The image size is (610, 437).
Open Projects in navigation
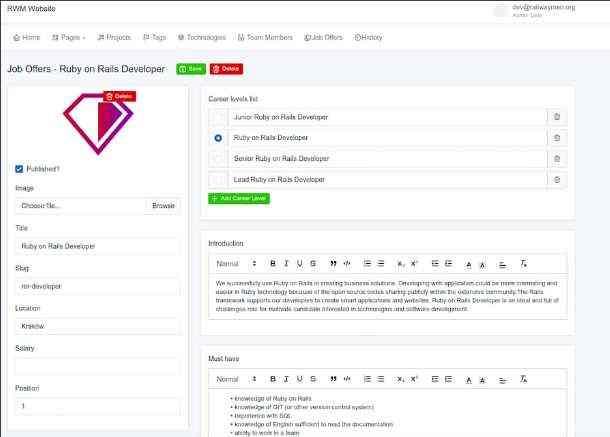click(114, 37)
